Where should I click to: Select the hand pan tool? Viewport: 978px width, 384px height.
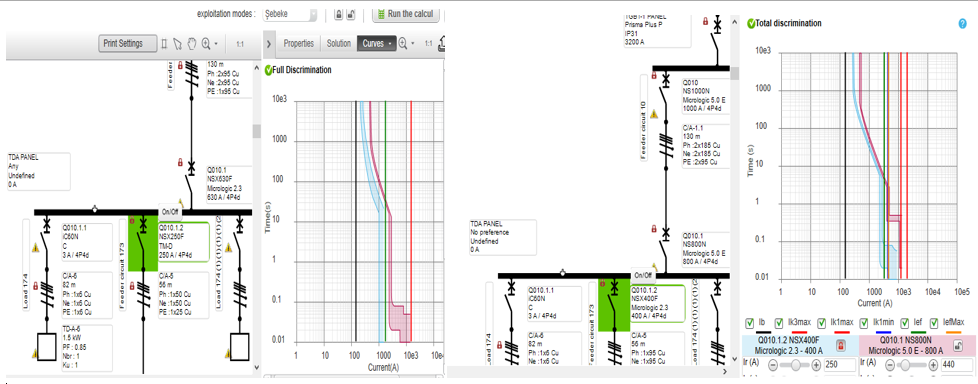pos(191,44)
